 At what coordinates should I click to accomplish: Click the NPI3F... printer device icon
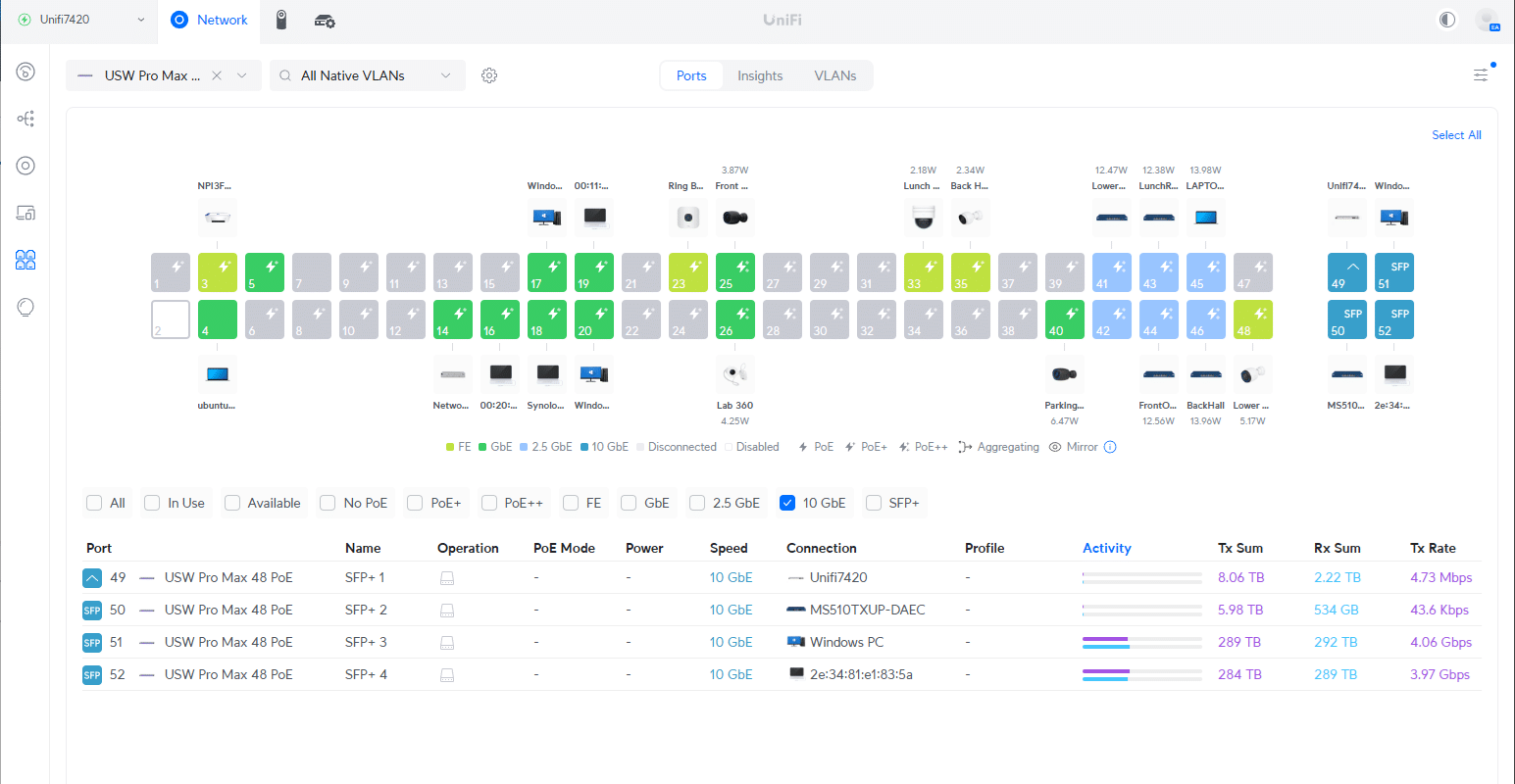click(x=218, y=218)
